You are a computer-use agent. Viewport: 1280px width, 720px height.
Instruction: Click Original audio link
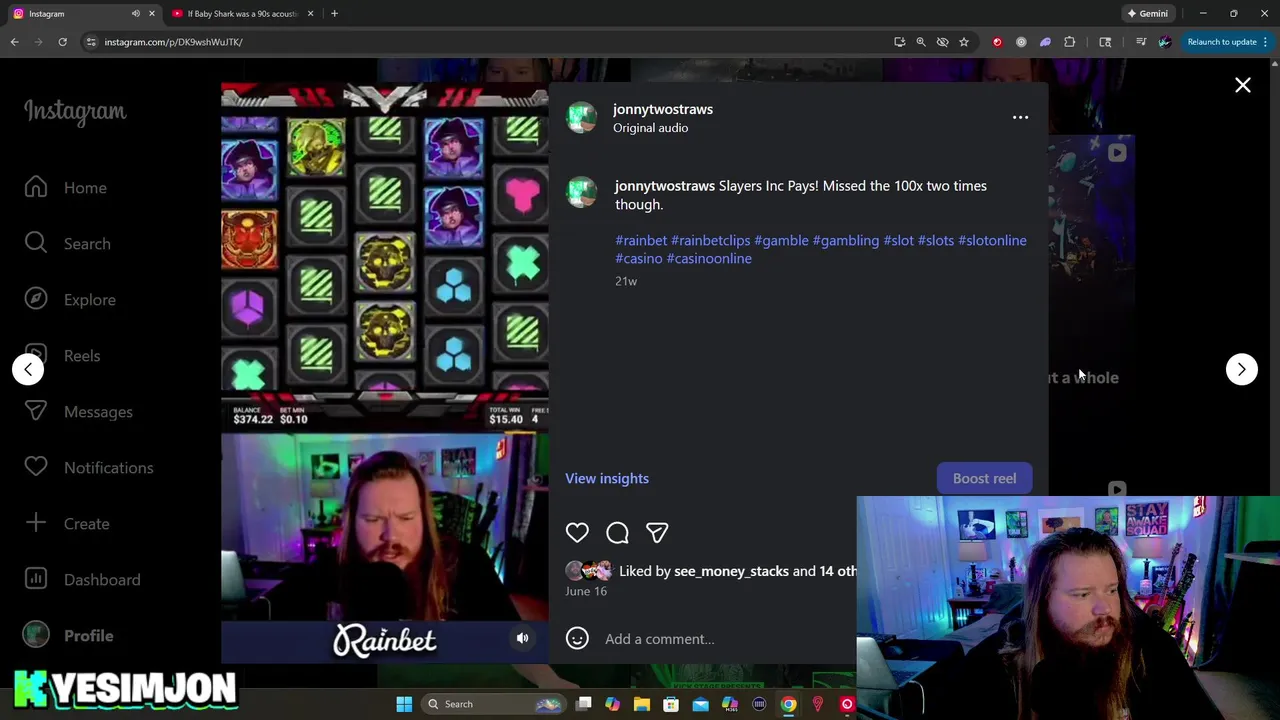(x=650, y=128)
